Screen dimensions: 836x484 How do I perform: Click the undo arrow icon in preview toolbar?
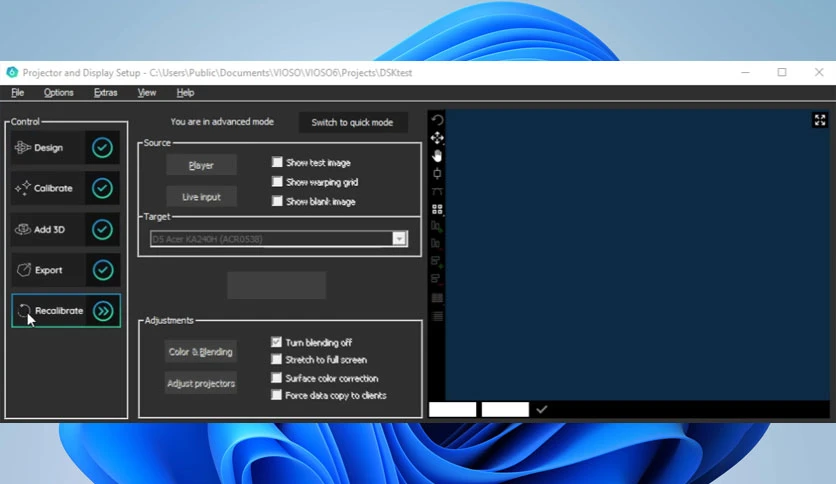pos(437,120)
